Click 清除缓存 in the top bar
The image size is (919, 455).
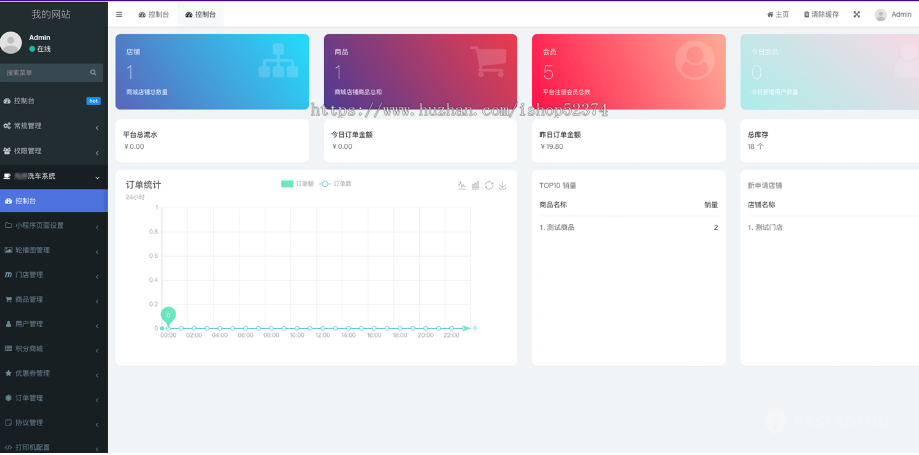point(821,15)
